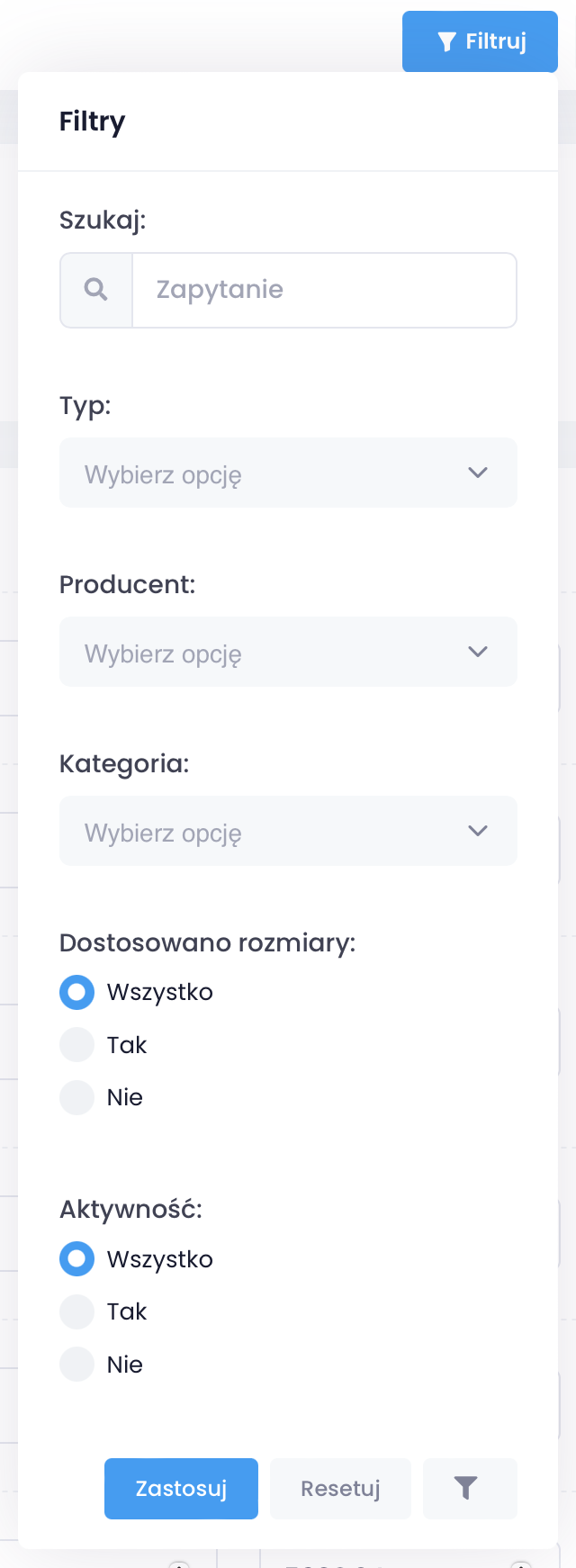Click the Szukaj label above the search field
The width and height of the screenshot is (576, 1568).
point(103,221)
